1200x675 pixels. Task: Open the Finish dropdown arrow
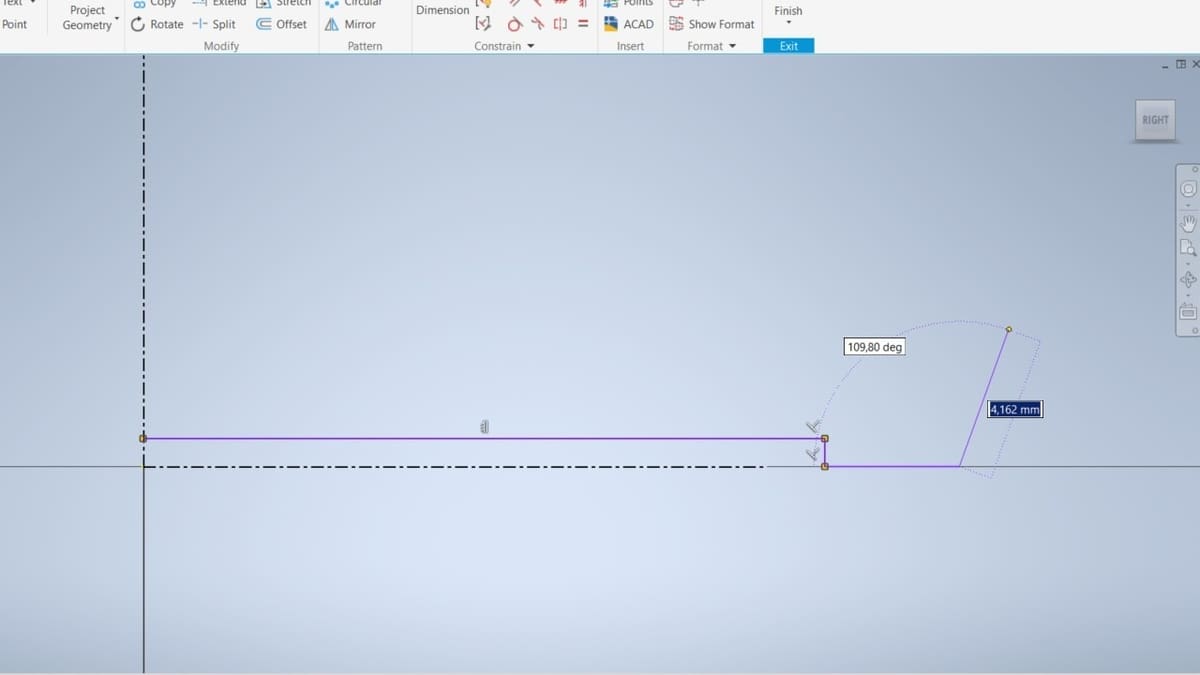788,22
